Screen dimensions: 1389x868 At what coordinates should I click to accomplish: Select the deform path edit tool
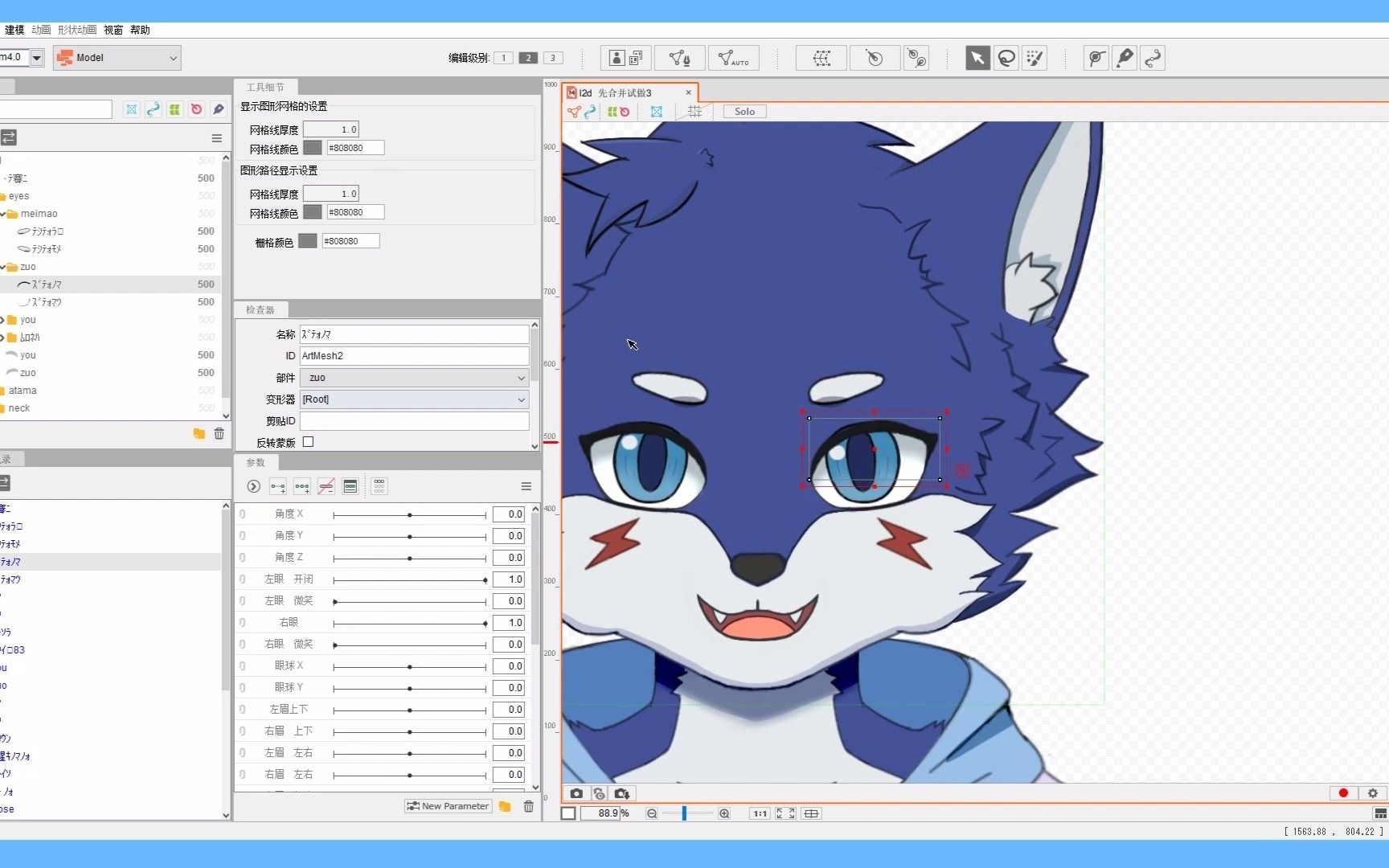pos(1153,58)
